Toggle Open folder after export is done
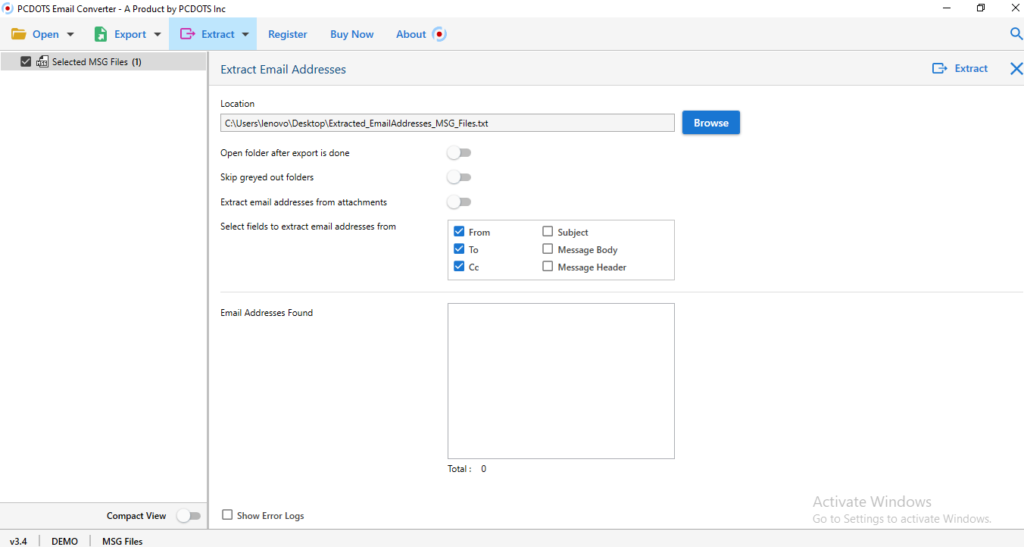Screen dimensions: 1024x547 coord(459,153)
